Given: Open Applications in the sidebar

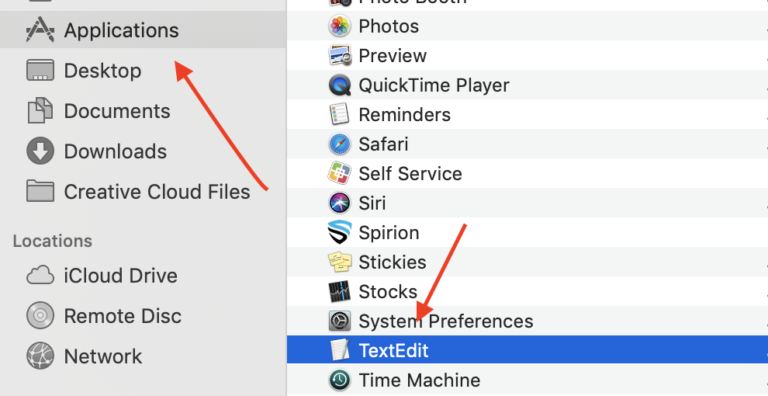Looking at the screenshot, I should point(143,30).
